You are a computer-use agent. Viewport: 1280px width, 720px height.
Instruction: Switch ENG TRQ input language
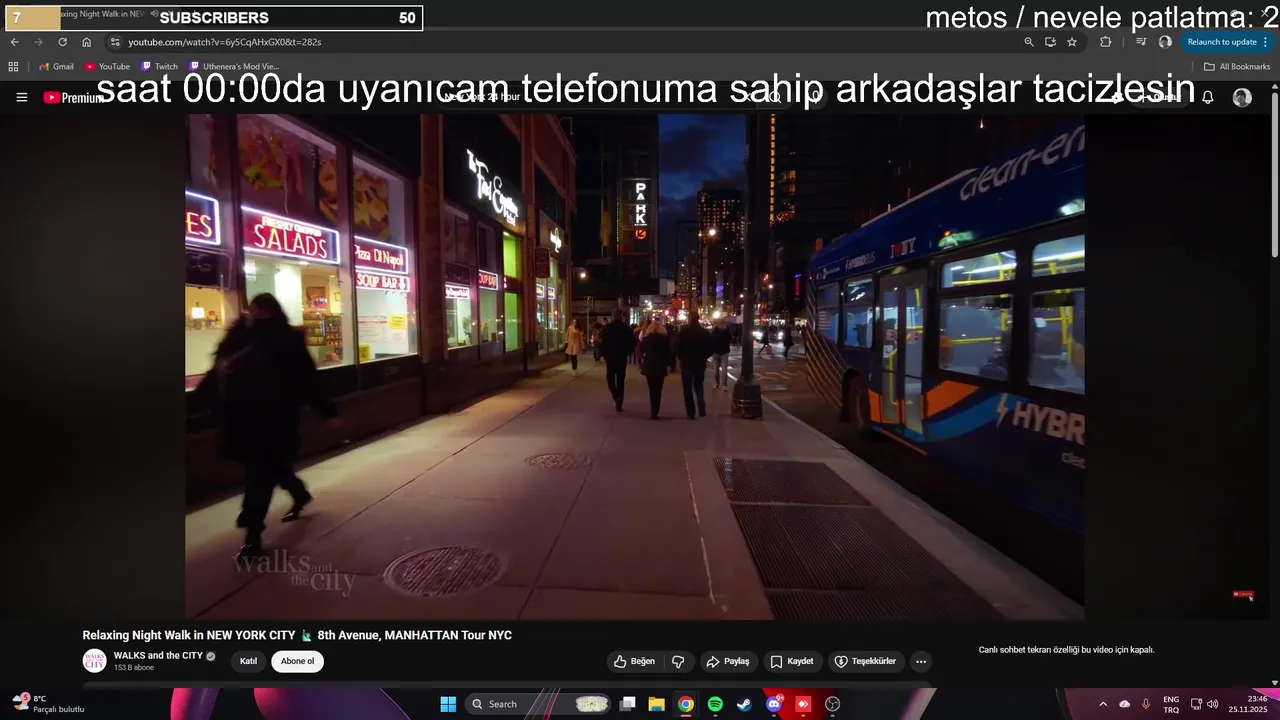point(1171,704)
